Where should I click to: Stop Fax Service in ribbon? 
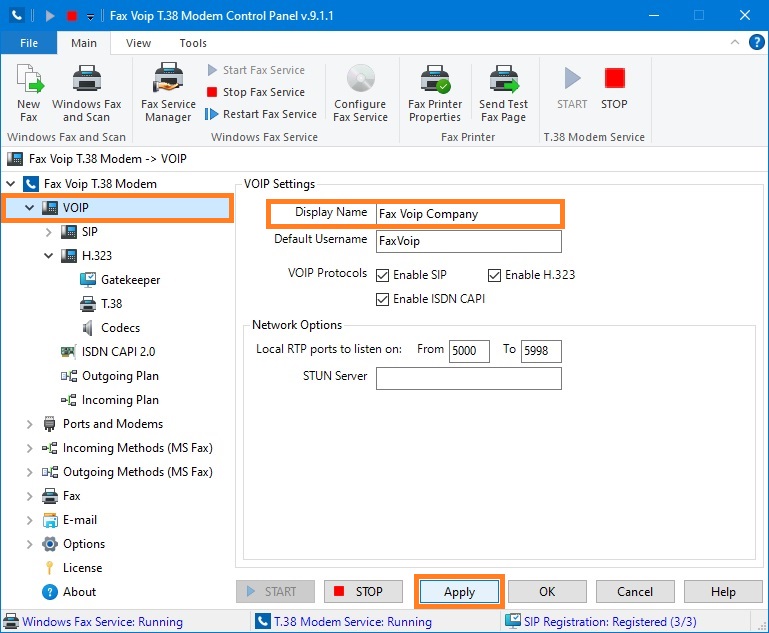pos(256,92)
